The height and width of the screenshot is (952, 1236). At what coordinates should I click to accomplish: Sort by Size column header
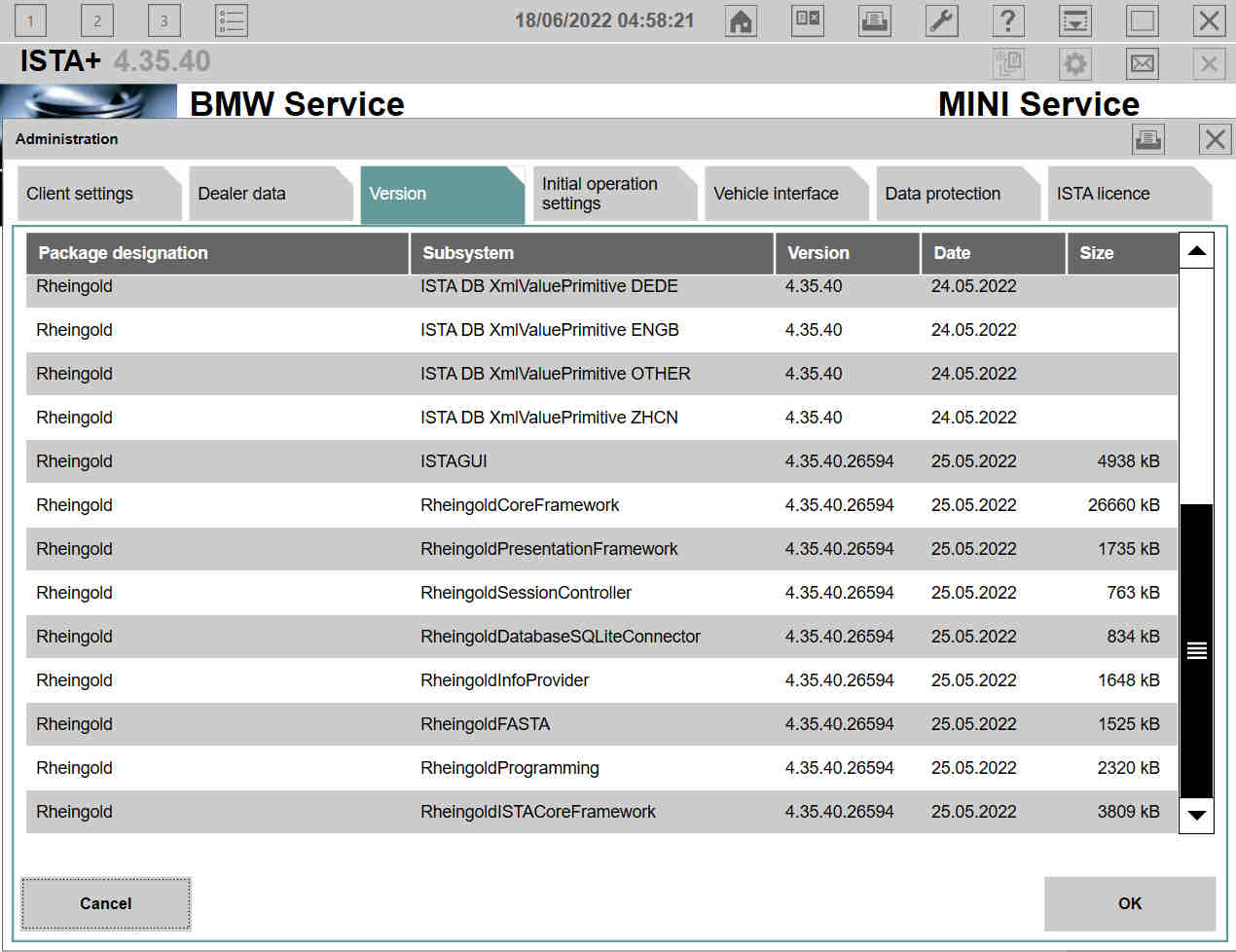click(1122, 253)
